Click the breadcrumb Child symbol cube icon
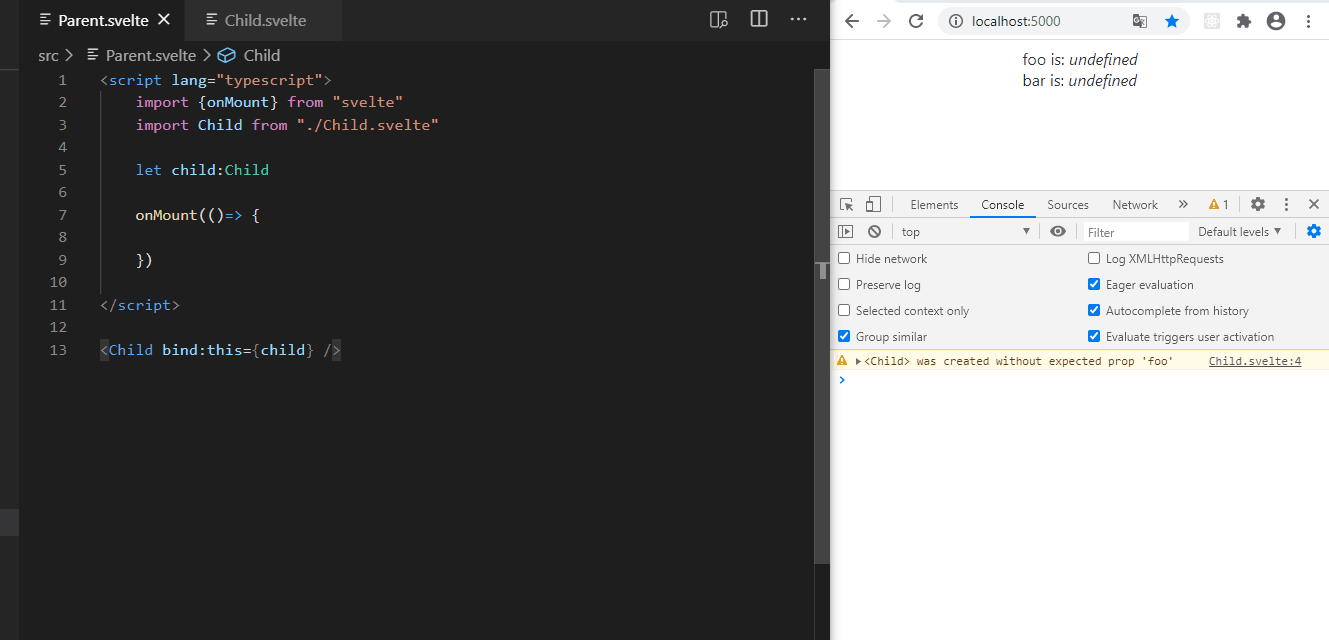The height and width of the screenshot is (640, 1329). click(x=226, y=56)
